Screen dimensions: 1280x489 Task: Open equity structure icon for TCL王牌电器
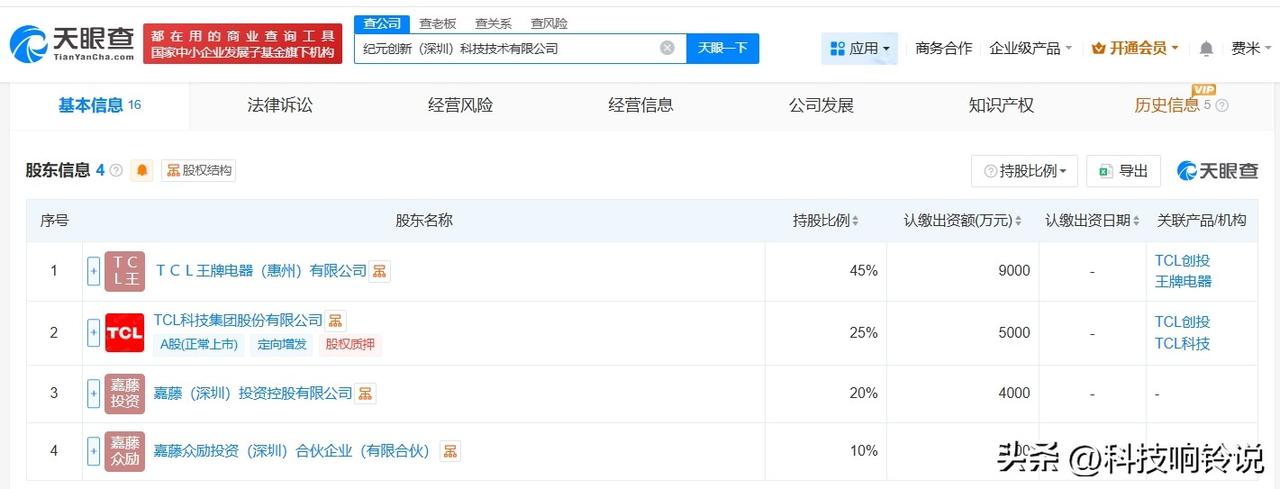[379, 271]
